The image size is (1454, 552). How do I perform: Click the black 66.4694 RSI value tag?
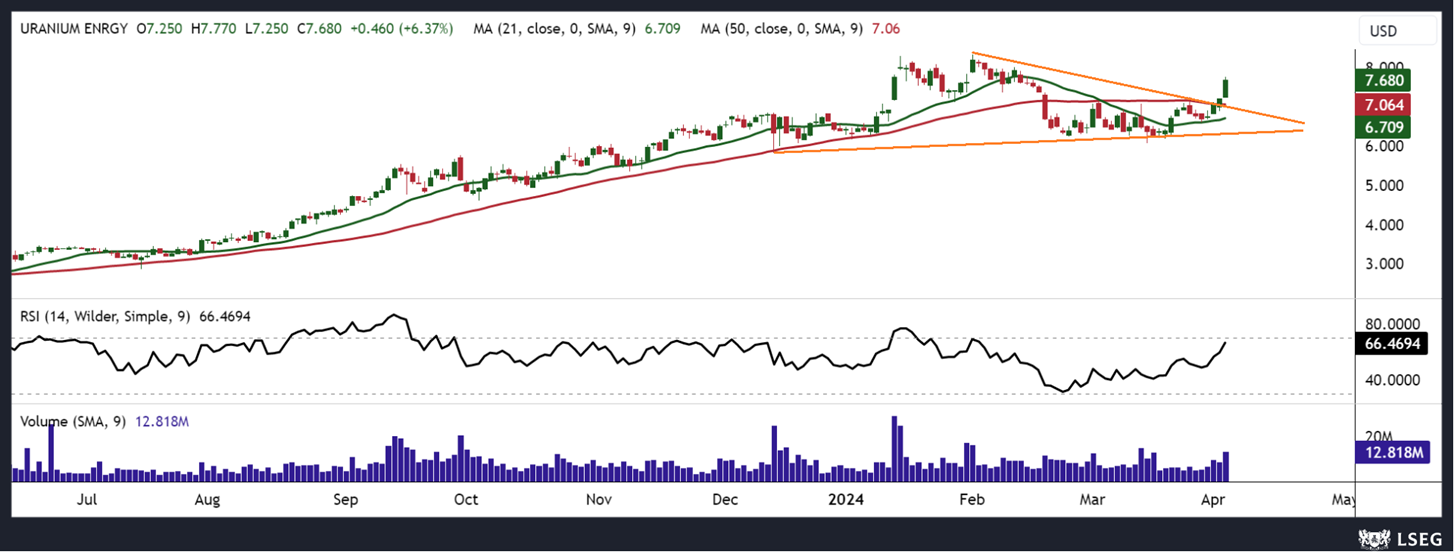1390,343
